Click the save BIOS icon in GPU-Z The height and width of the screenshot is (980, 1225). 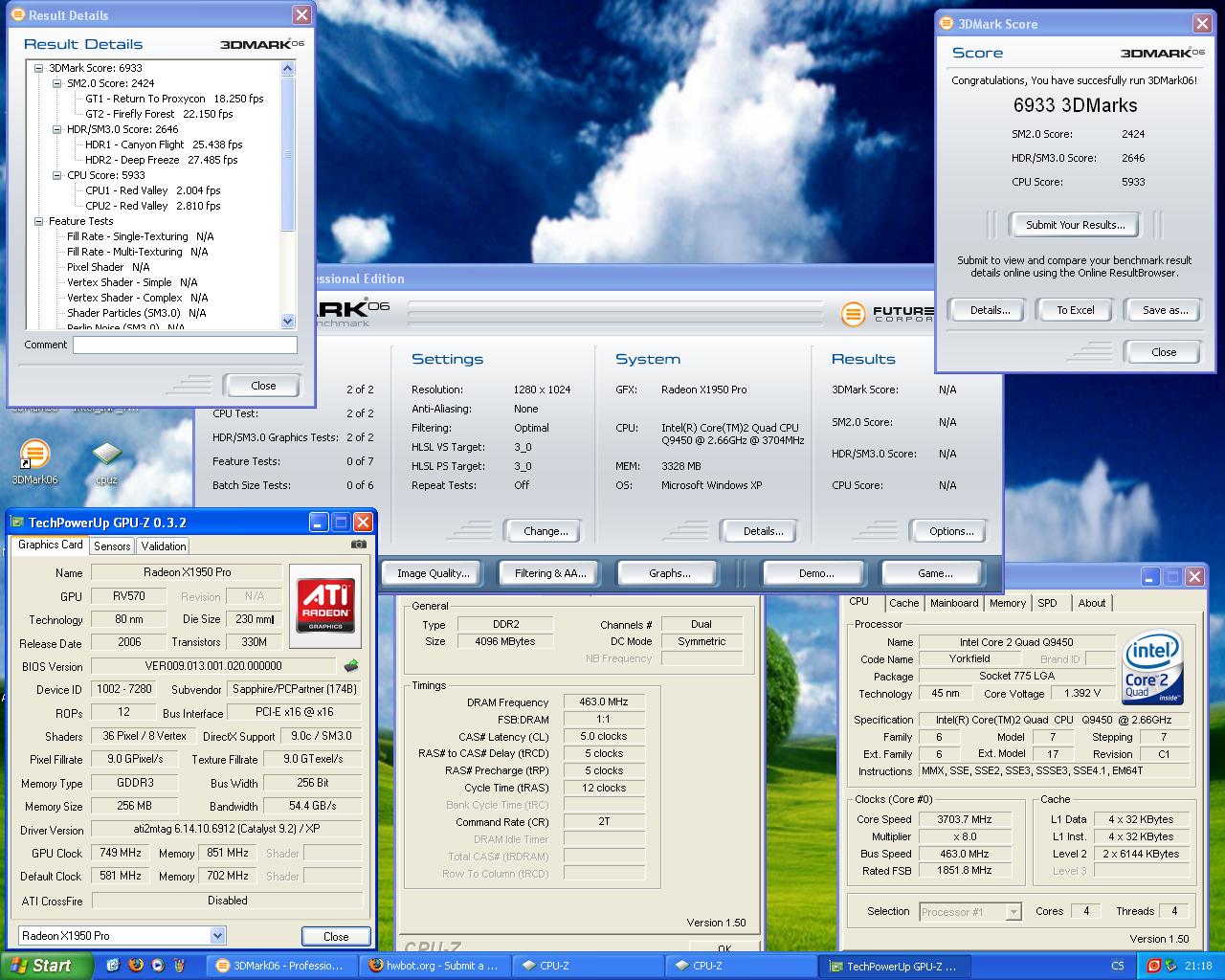352,666
